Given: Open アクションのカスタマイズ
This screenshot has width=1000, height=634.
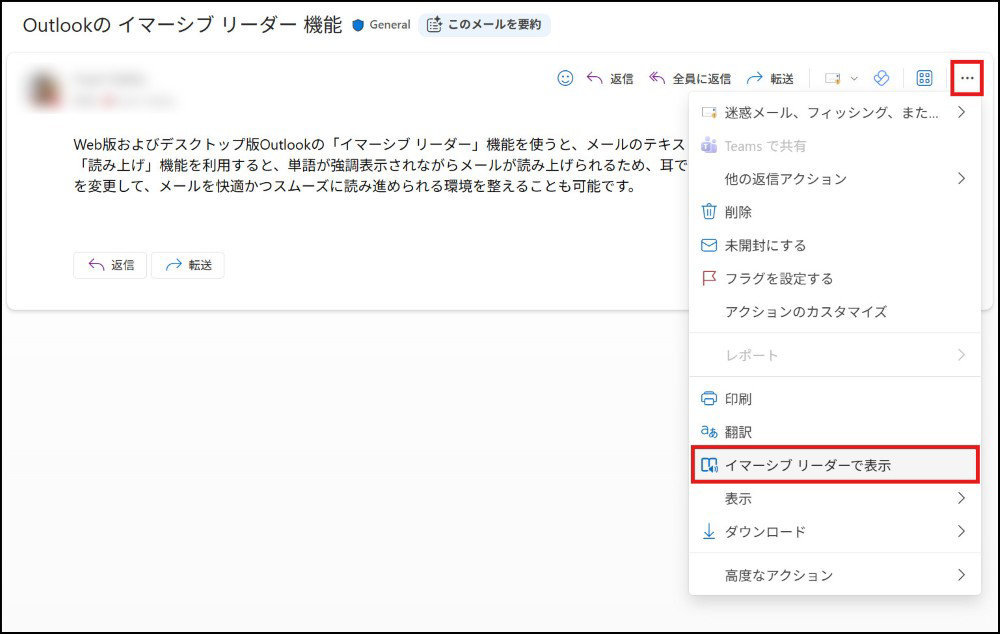Looking at the screenshot, I should [x=835, y=312].
